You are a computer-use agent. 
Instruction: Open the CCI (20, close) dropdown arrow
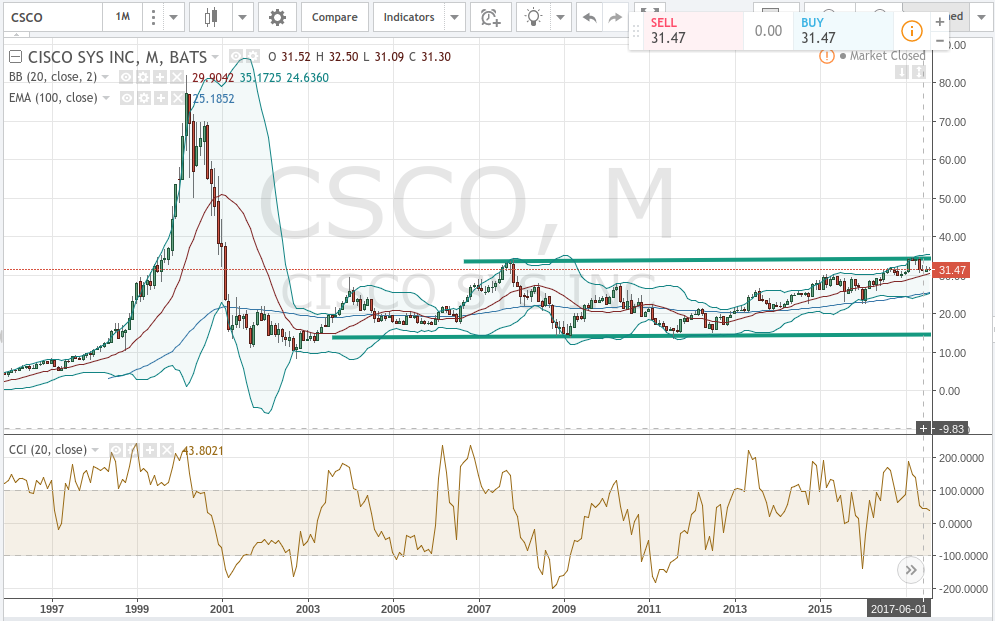pos(95,450)
